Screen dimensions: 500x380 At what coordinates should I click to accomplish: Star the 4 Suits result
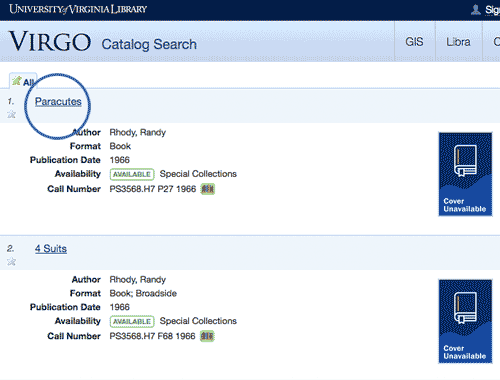pos(11,262)
